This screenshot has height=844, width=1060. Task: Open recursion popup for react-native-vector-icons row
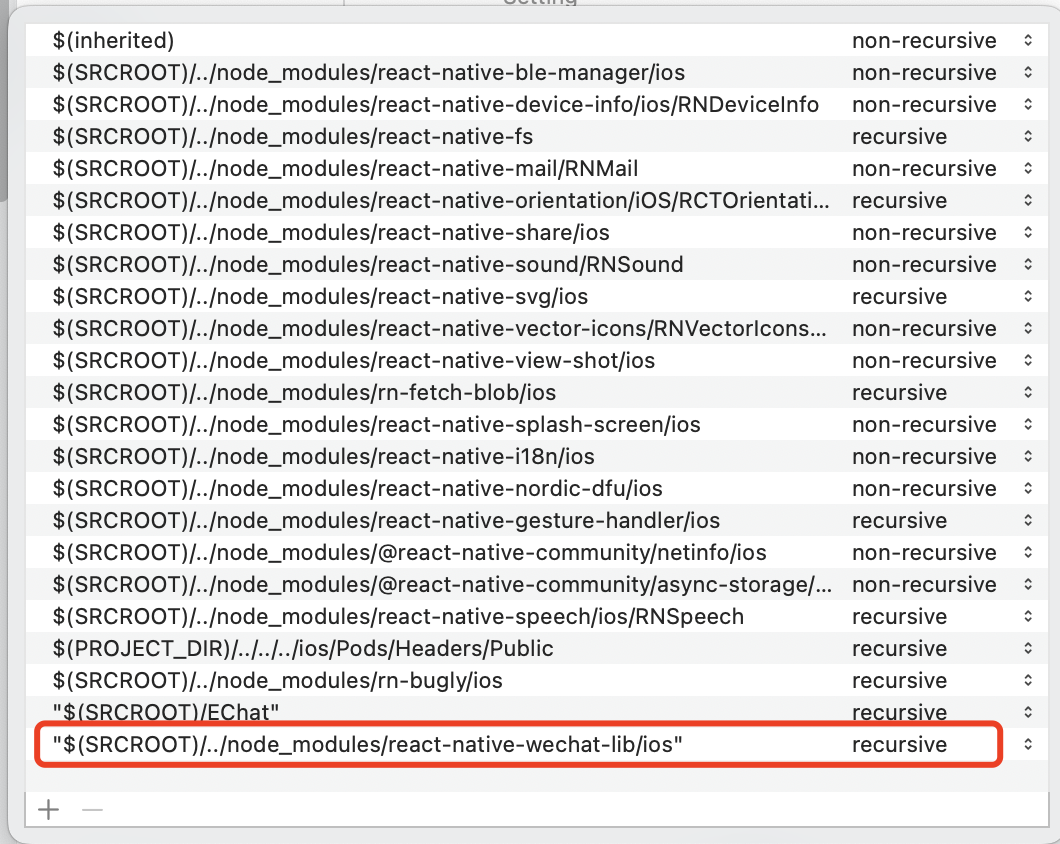(x=1028, y=329)
